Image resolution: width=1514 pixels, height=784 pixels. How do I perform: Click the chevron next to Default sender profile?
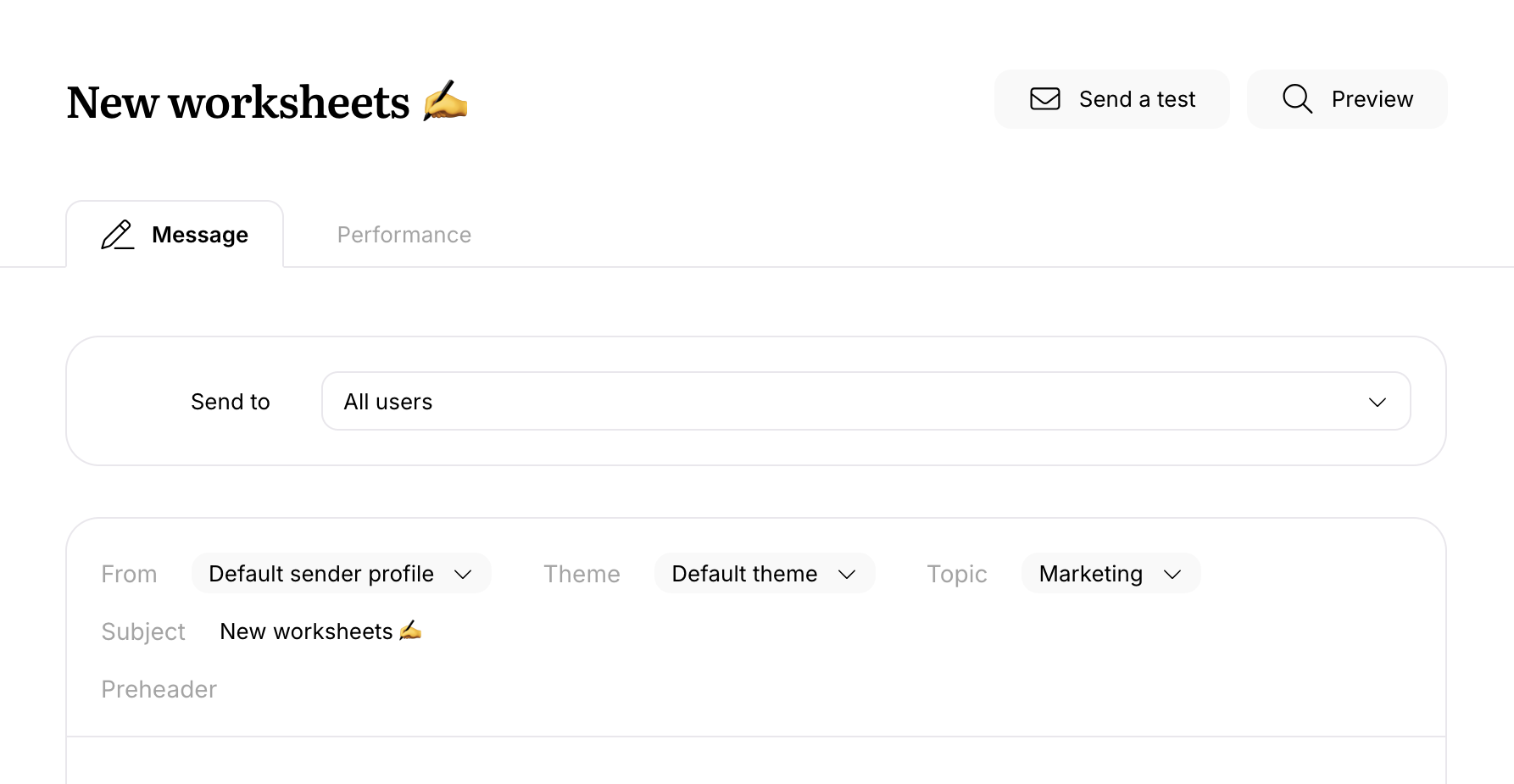click(x=463, y=575)
